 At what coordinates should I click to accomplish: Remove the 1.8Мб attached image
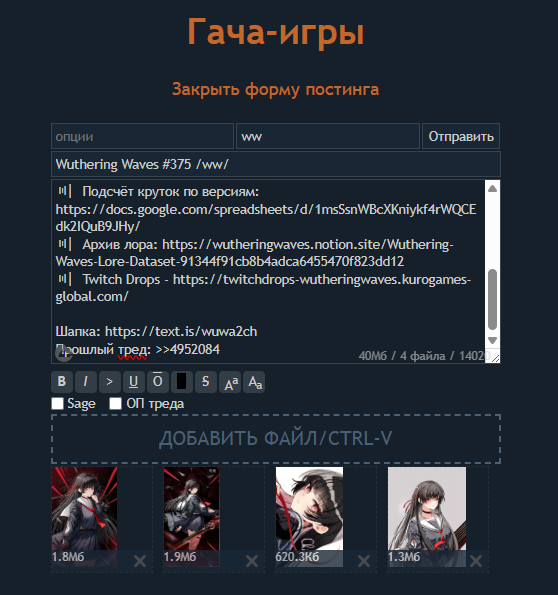(140, 560)
